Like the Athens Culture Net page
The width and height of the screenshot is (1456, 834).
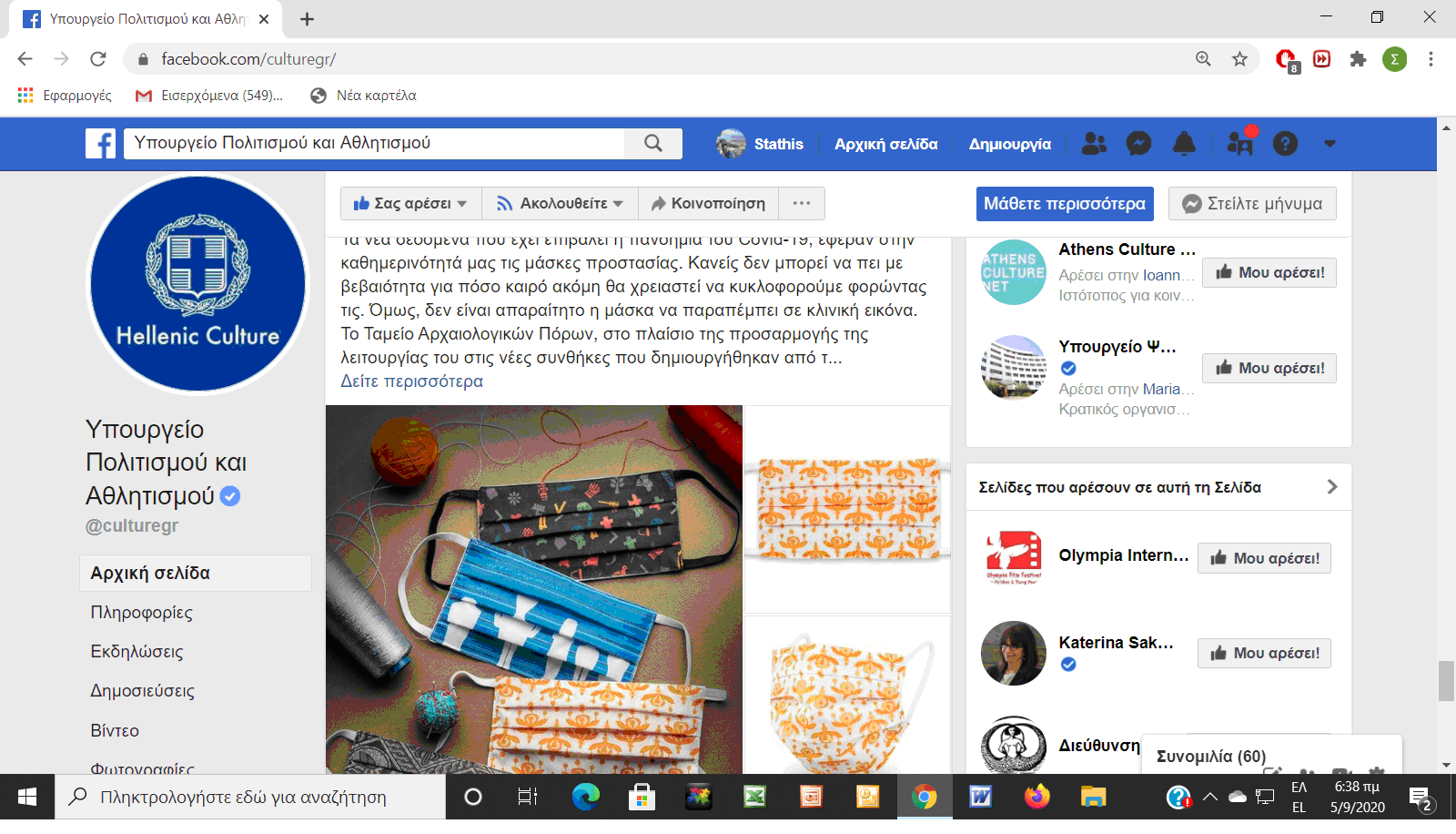coord(1269,272)
